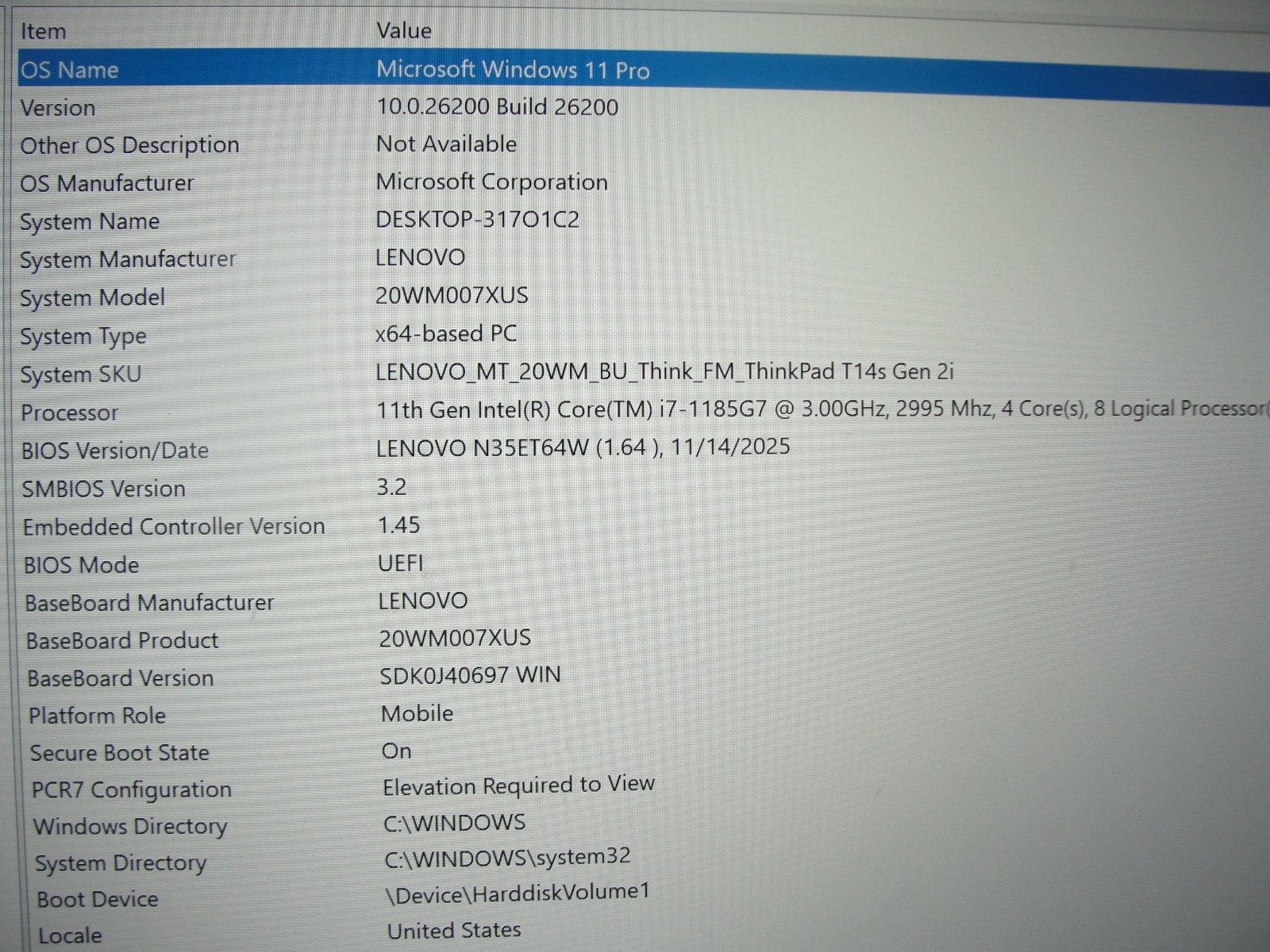Select the BaseBoard Manufacturer row

(149, 603)
